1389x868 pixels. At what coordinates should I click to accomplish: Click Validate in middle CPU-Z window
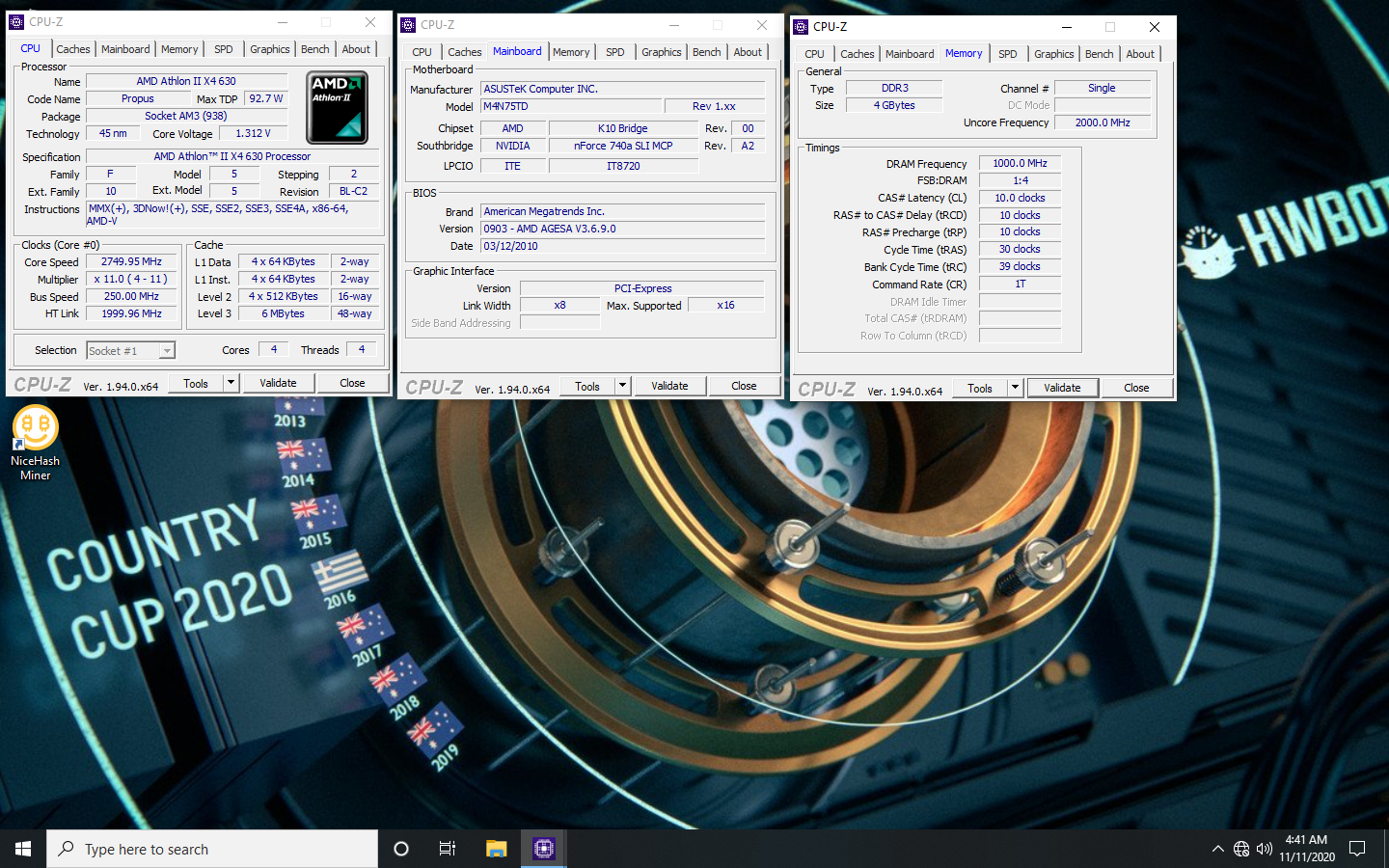[669, 386]
